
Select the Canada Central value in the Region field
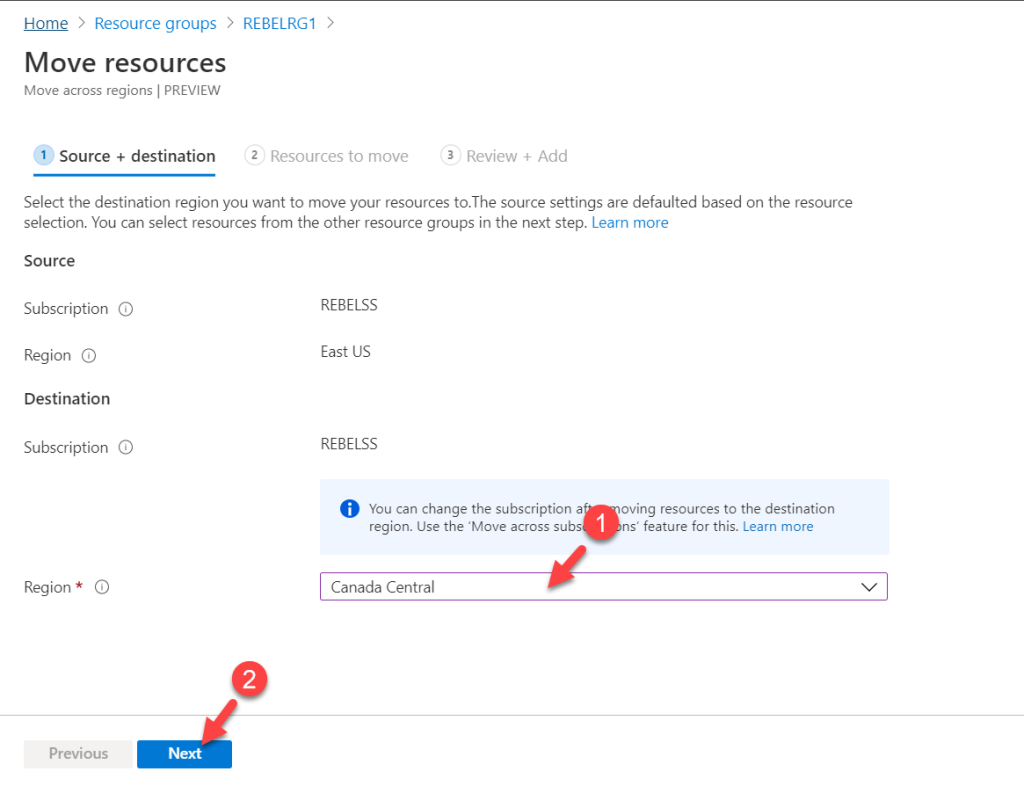pyautogui.click(x=382, y=586)
